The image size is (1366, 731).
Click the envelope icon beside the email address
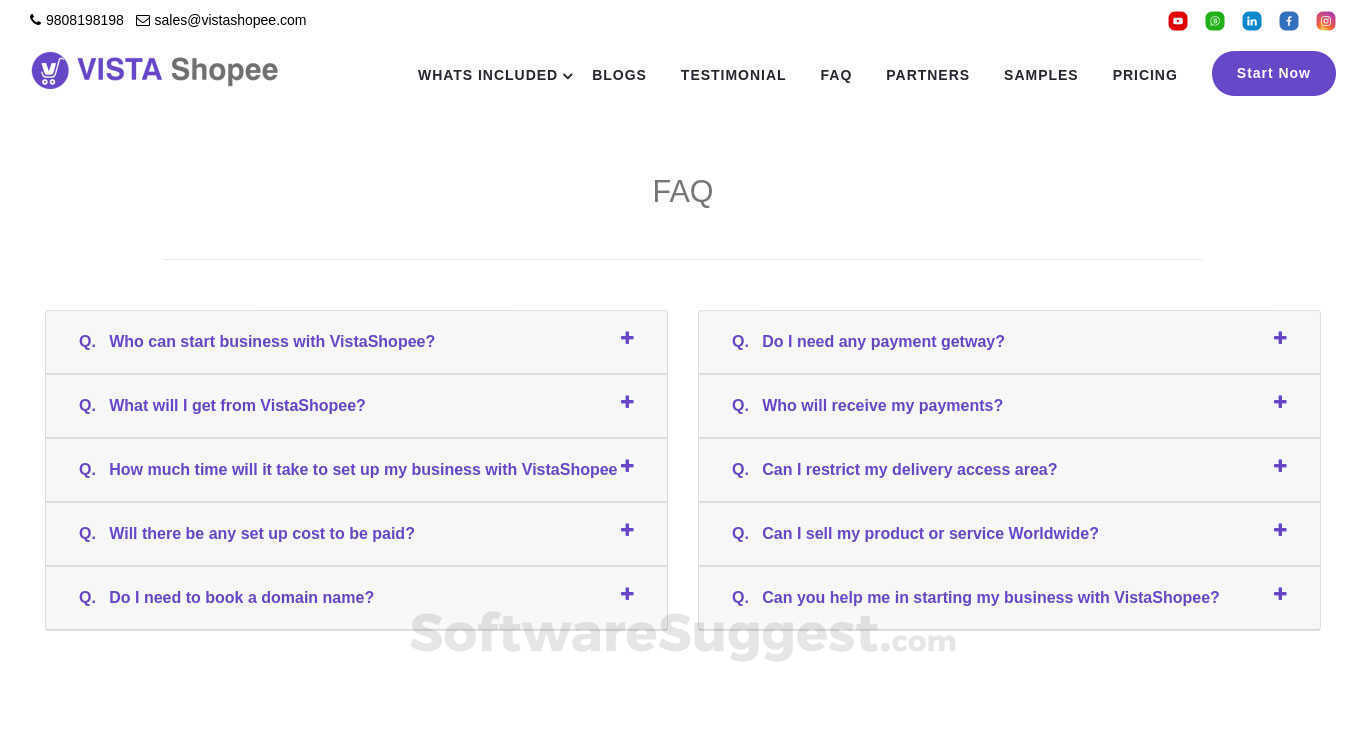tap(142, 20)
